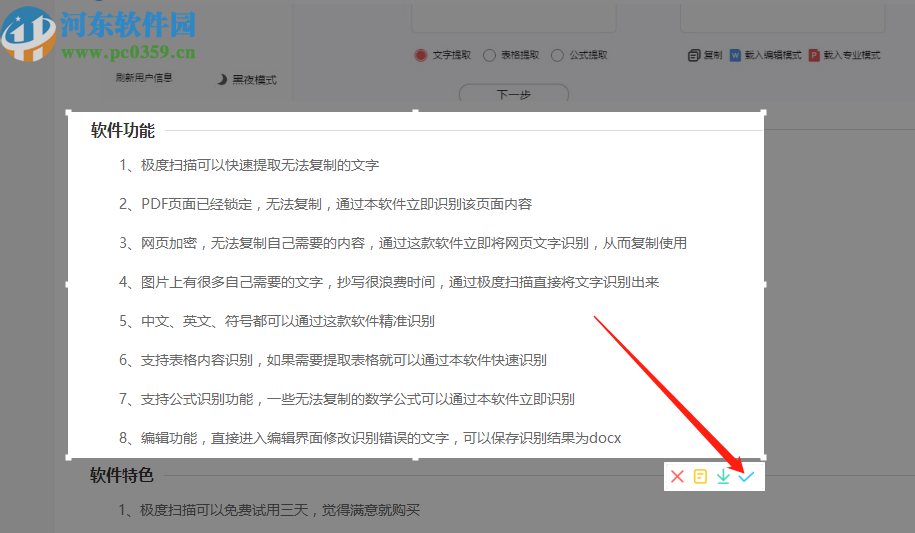The height and width of the screenshot is (533, 915).
Task: Click 刷新用户信息 link
Action: tap(144, 77)
